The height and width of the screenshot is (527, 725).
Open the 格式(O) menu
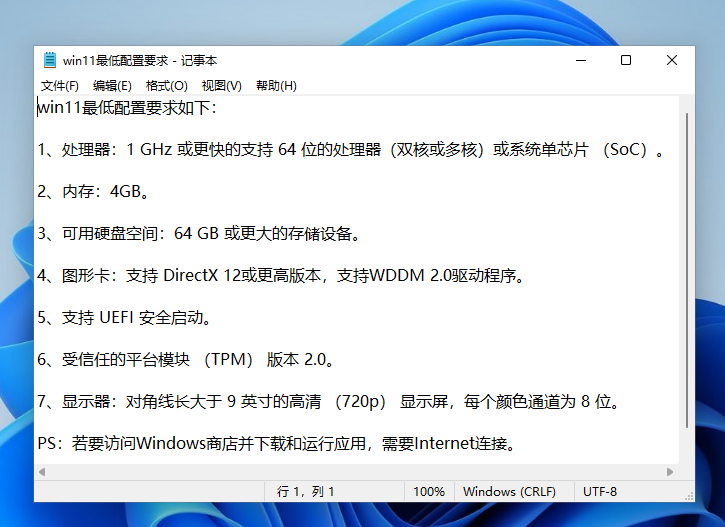tap(166, 86)
